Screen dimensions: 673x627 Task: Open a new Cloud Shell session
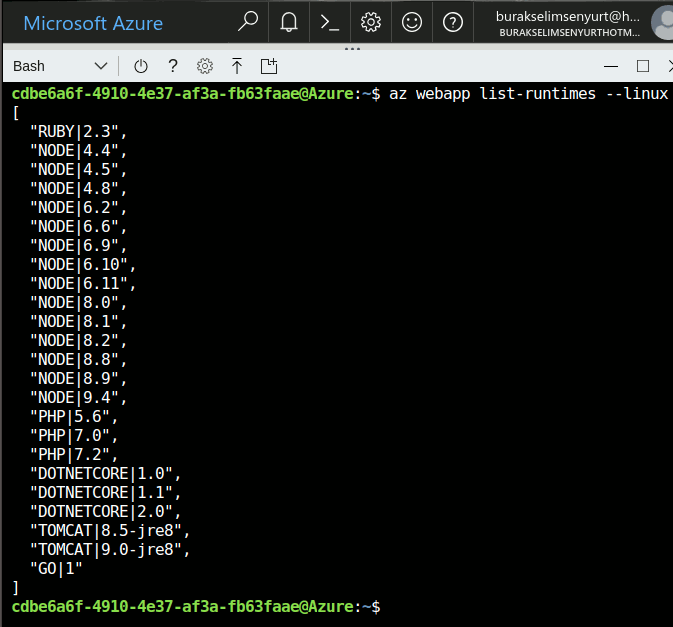coord(268,66)
